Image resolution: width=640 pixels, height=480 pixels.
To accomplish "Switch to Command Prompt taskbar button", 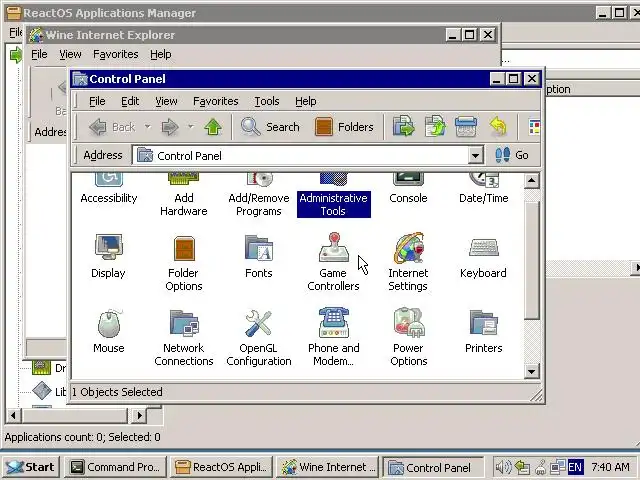I will click(x=116, y=467).
